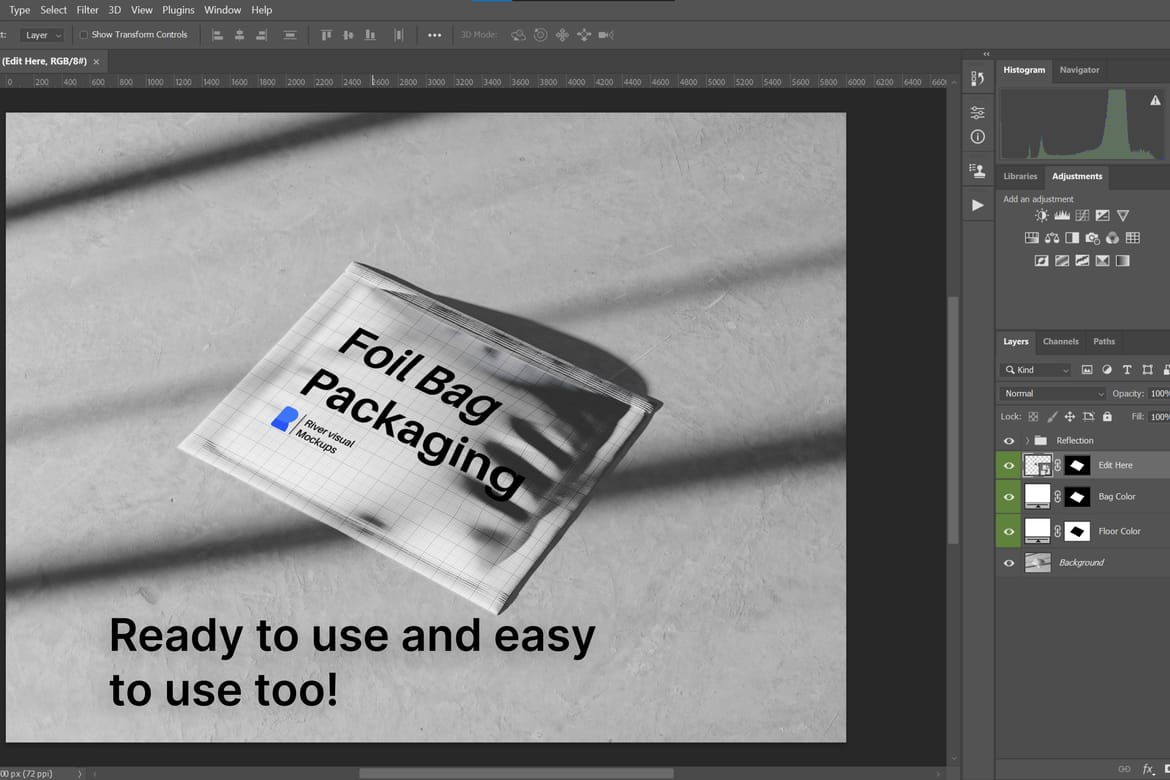This screenshot has height=780, width=1170.
Task: Open the Plugins menu
Action: 178,10
